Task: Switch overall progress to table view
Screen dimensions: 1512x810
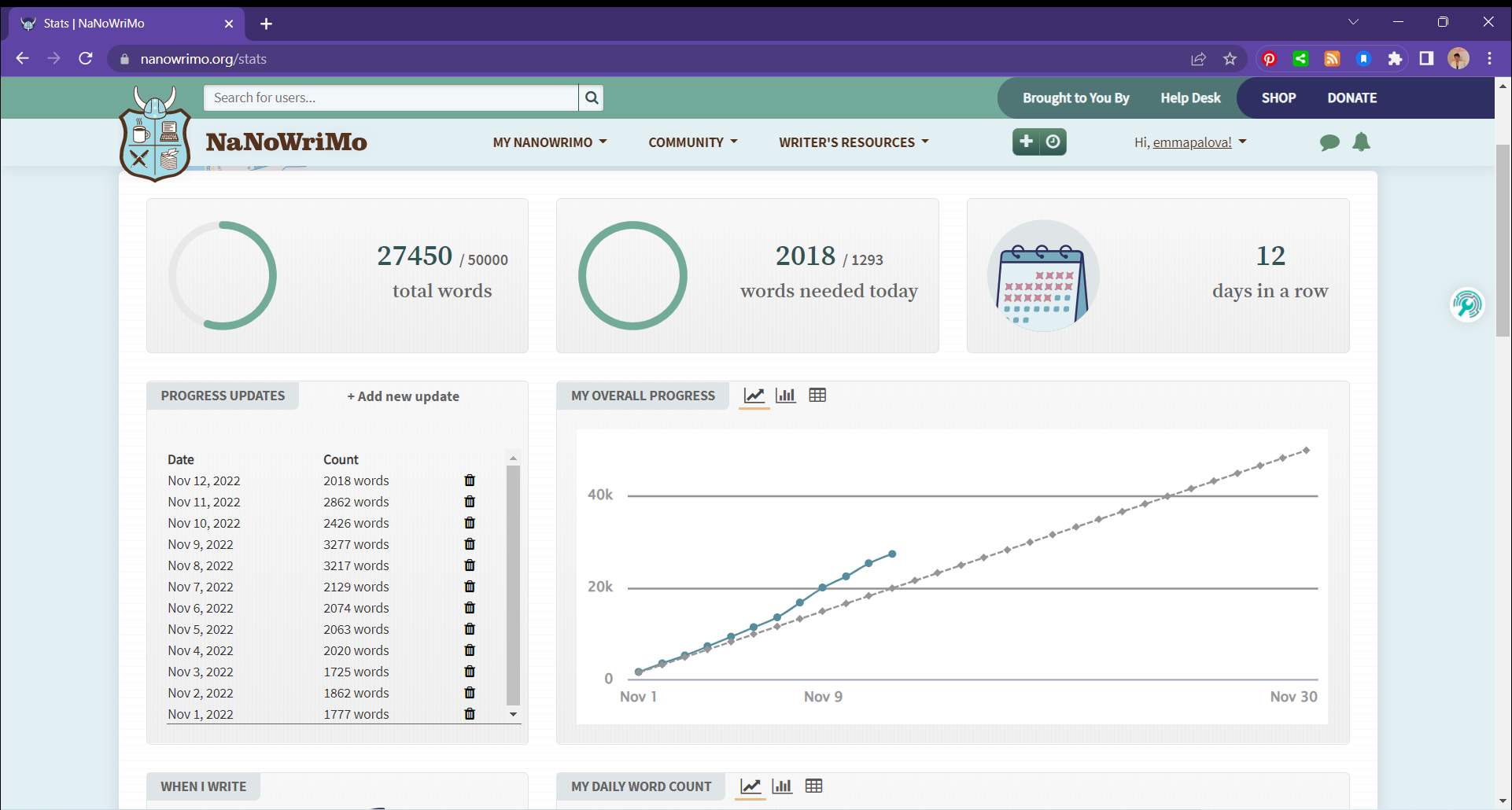Action: [x=817, y=396]
